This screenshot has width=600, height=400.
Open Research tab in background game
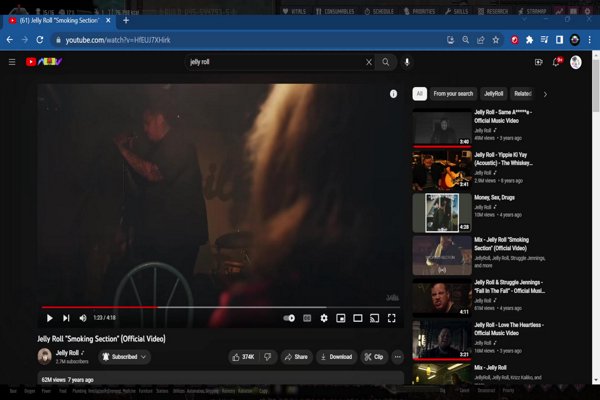tap(493, 11)
